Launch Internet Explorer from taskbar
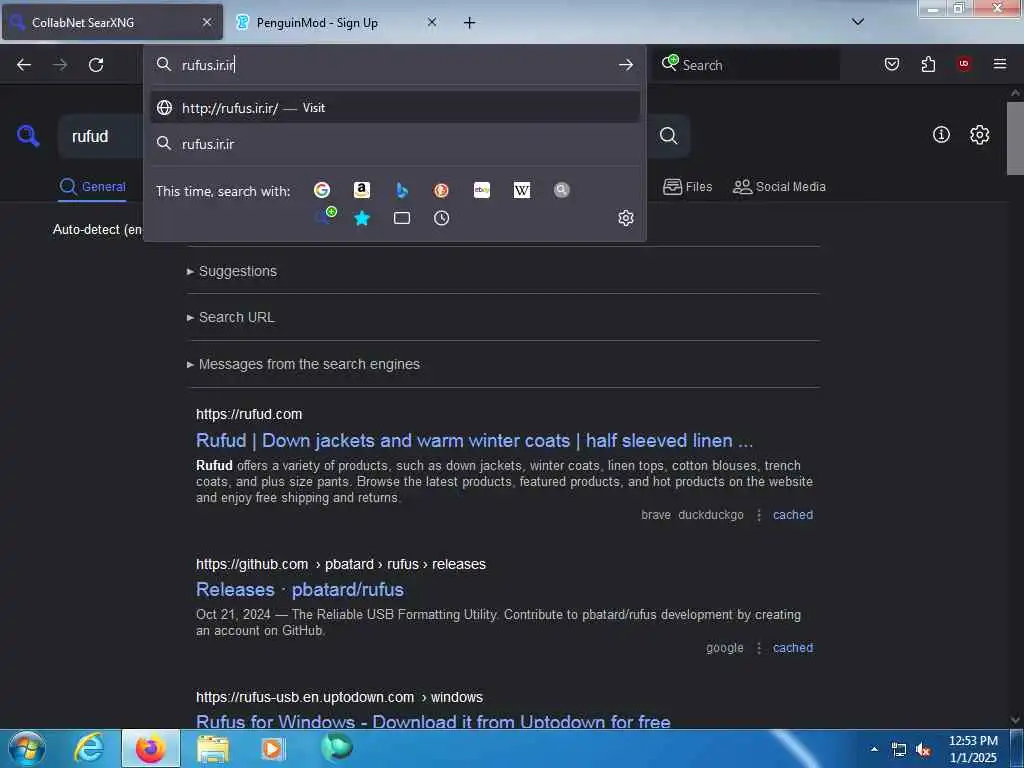The height and width of the screenshot is (768, 1024). click(88, 748)
